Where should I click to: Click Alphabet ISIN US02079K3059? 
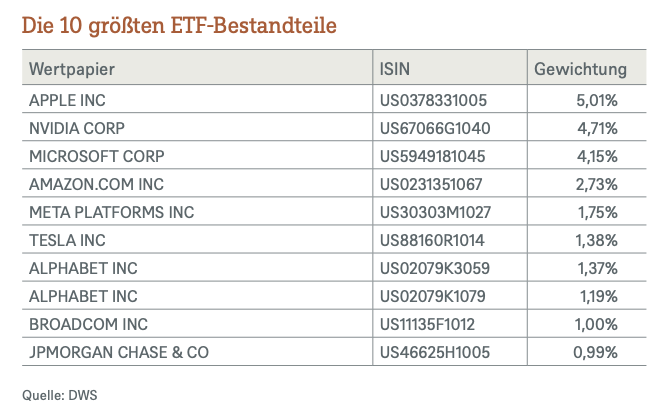tap(434, 268)
